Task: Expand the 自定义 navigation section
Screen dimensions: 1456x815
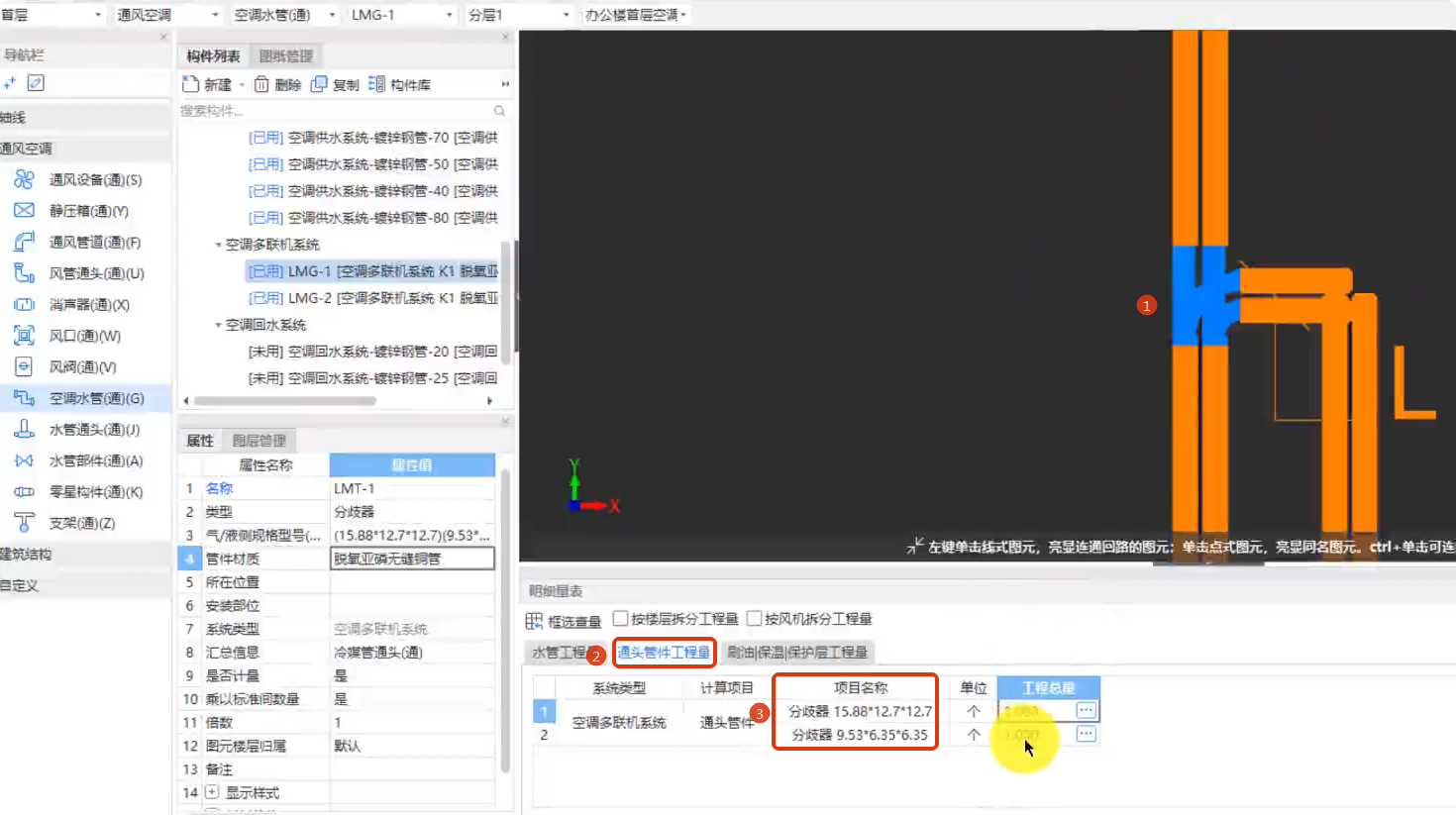Action: tap(85, 585)
